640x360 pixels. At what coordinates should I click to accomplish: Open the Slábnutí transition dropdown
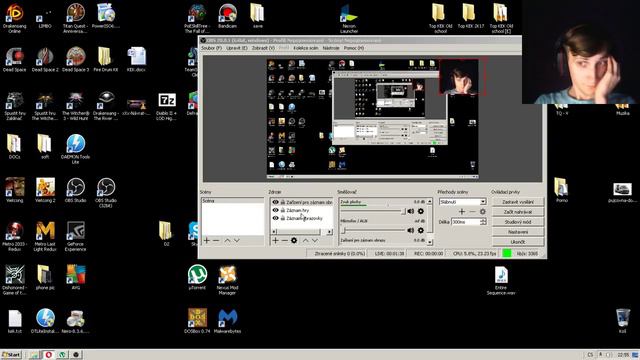(462, 202)
